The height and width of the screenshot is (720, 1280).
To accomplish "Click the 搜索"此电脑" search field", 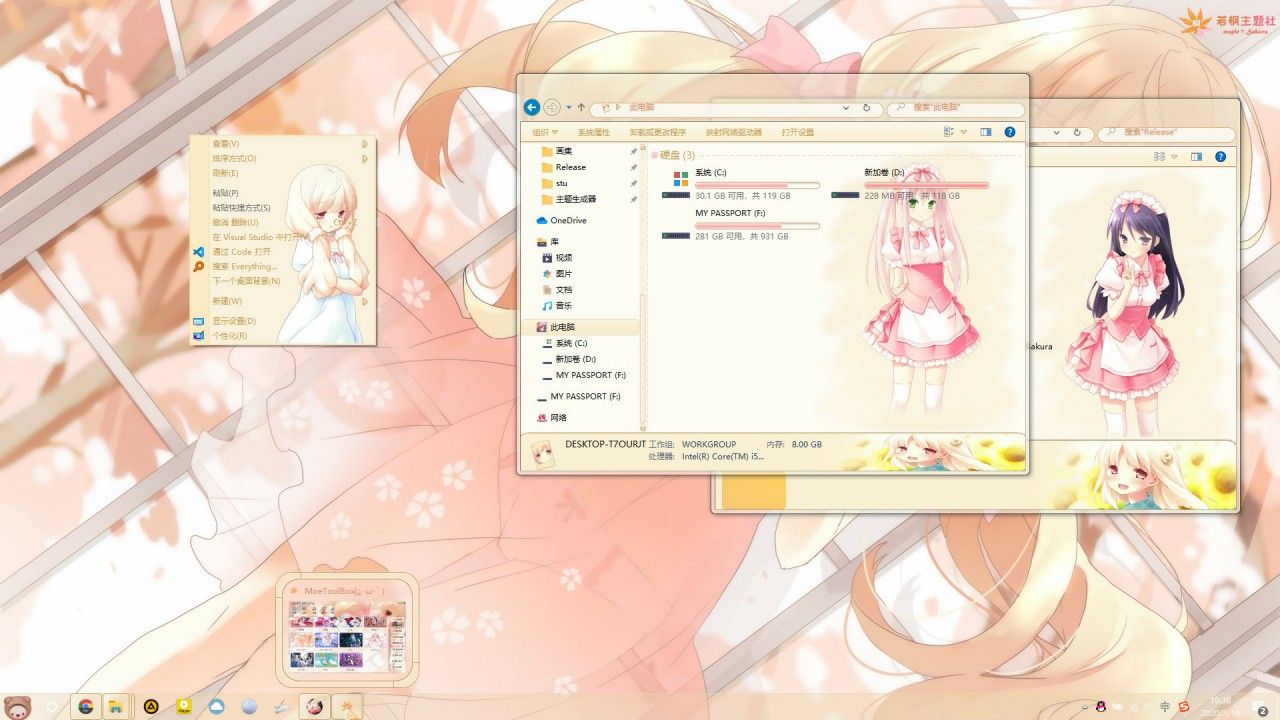I will pyautogui.click(x=956, y=108).
